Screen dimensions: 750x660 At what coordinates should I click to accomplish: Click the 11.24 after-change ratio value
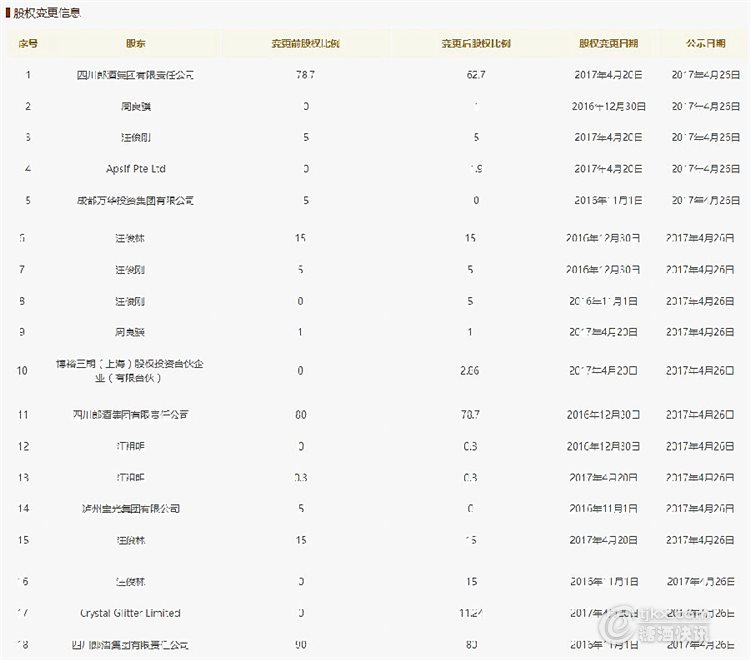point(471,613)
